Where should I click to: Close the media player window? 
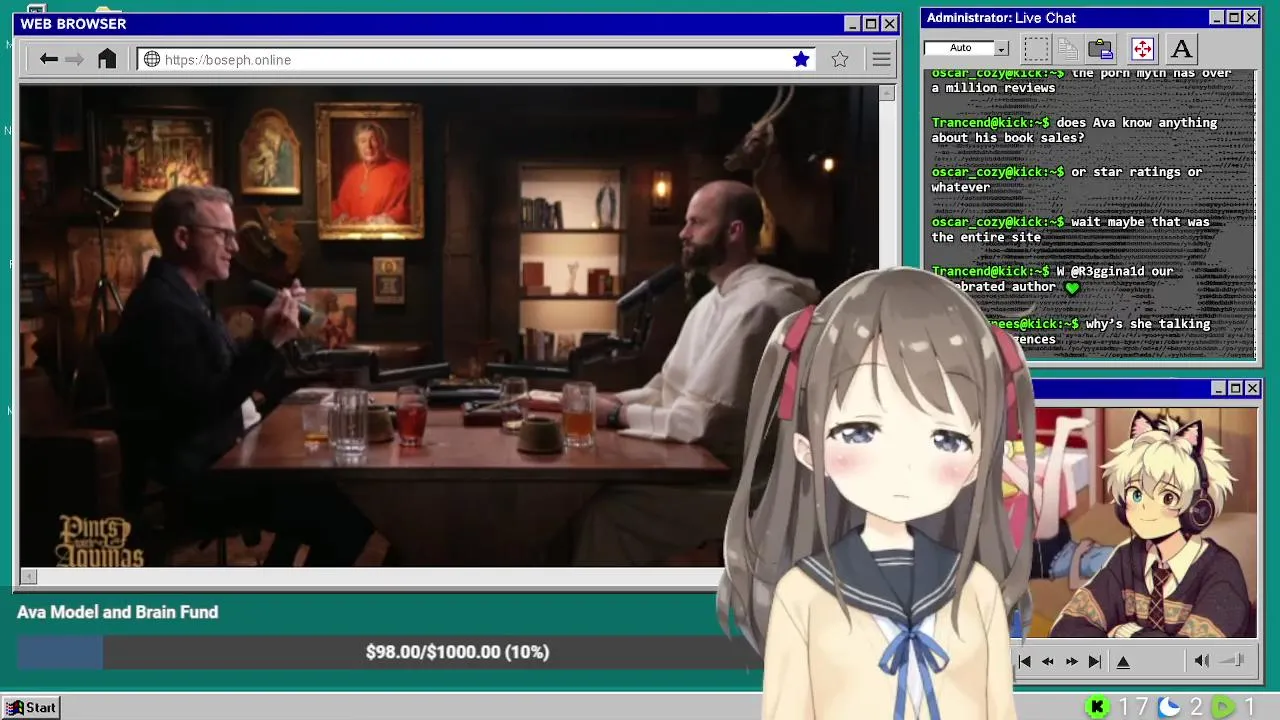1253,388
